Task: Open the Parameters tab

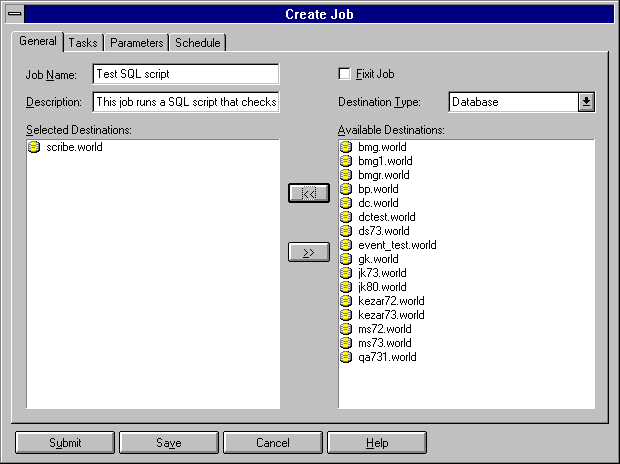Action: (x=136, y=43)
